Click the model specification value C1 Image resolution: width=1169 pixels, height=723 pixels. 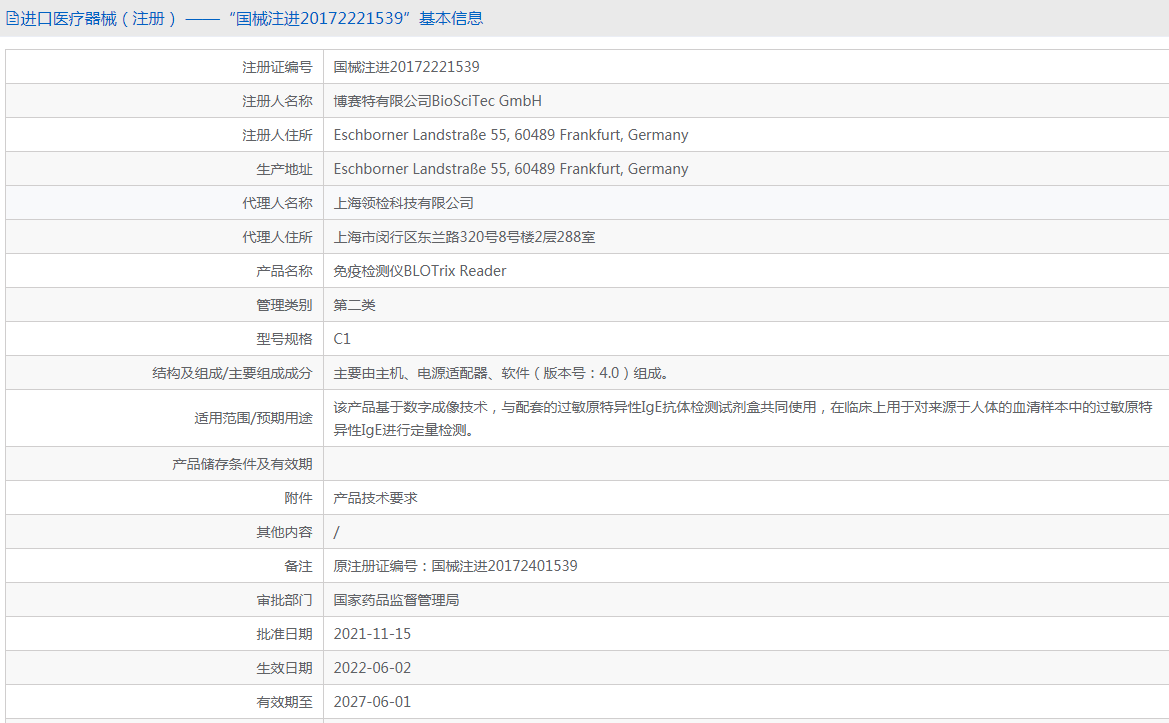pyautogui.click(x=342, y=339)
